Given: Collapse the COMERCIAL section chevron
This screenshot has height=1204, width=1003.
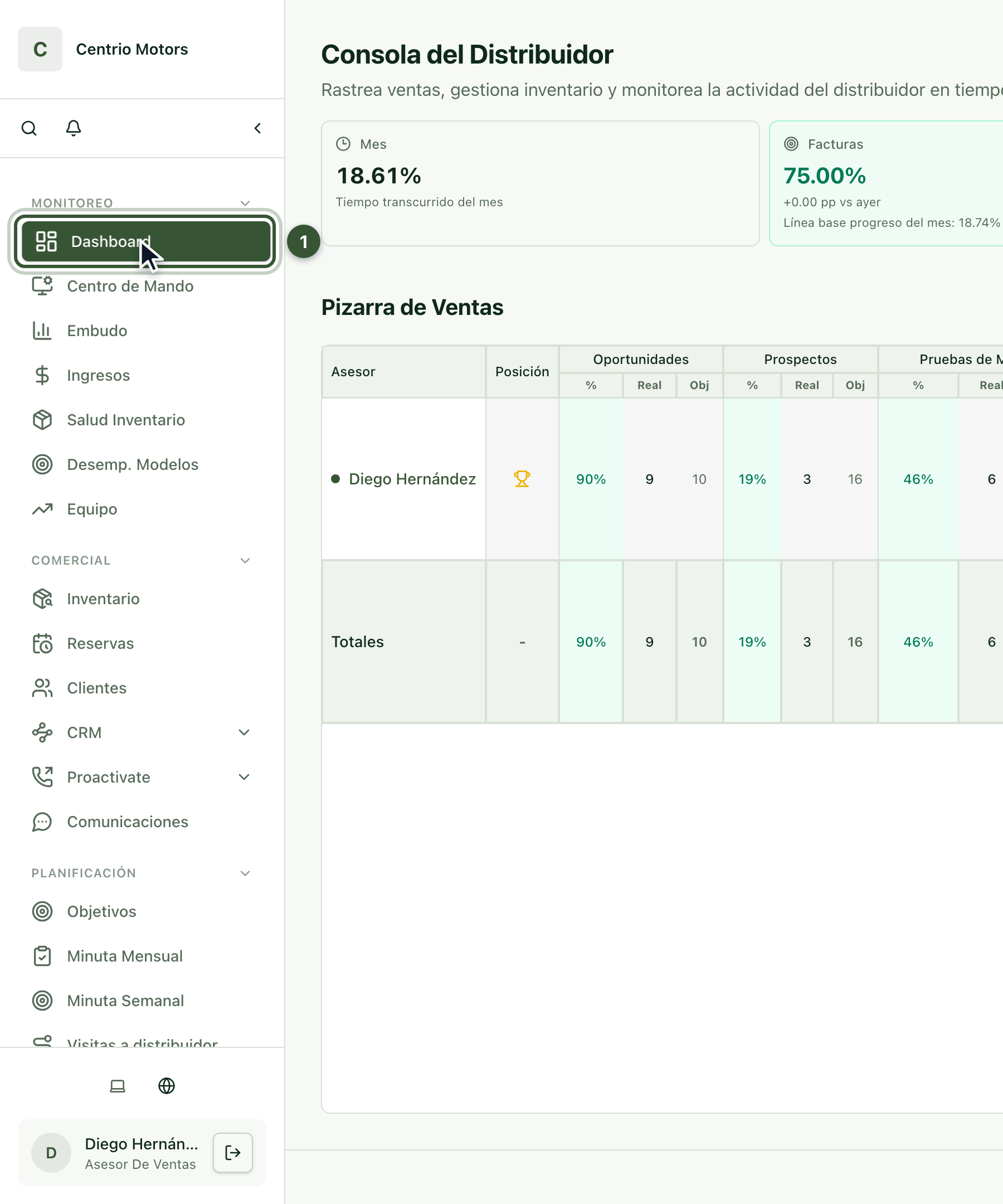Looking at the screenshot, I should 245,561.
